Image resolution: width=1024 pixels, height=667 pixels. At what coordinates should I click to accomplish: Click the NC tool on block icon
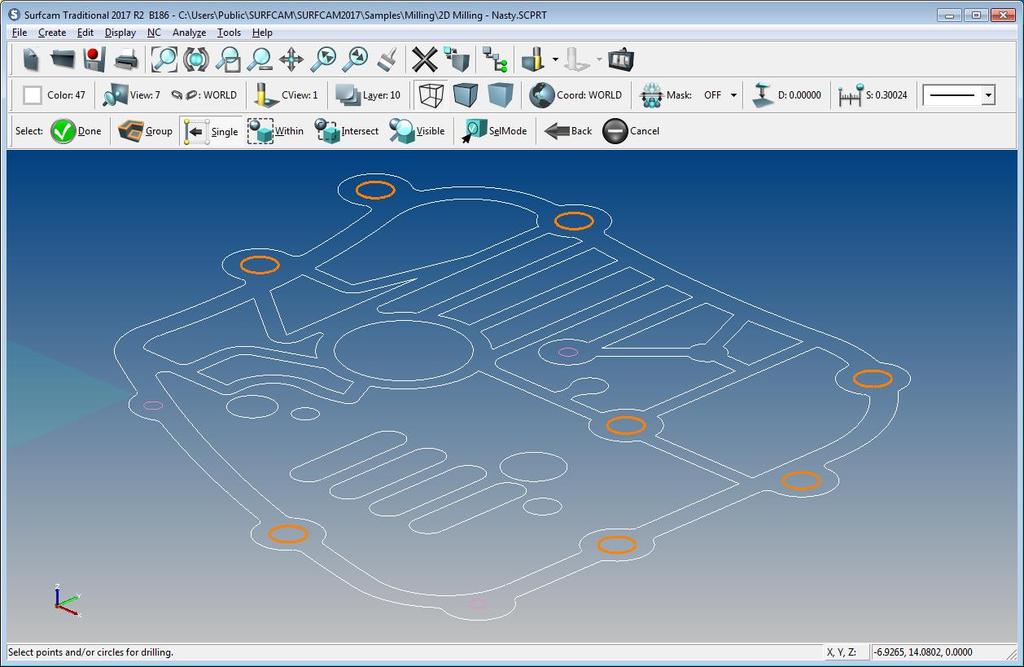point(533,59)
